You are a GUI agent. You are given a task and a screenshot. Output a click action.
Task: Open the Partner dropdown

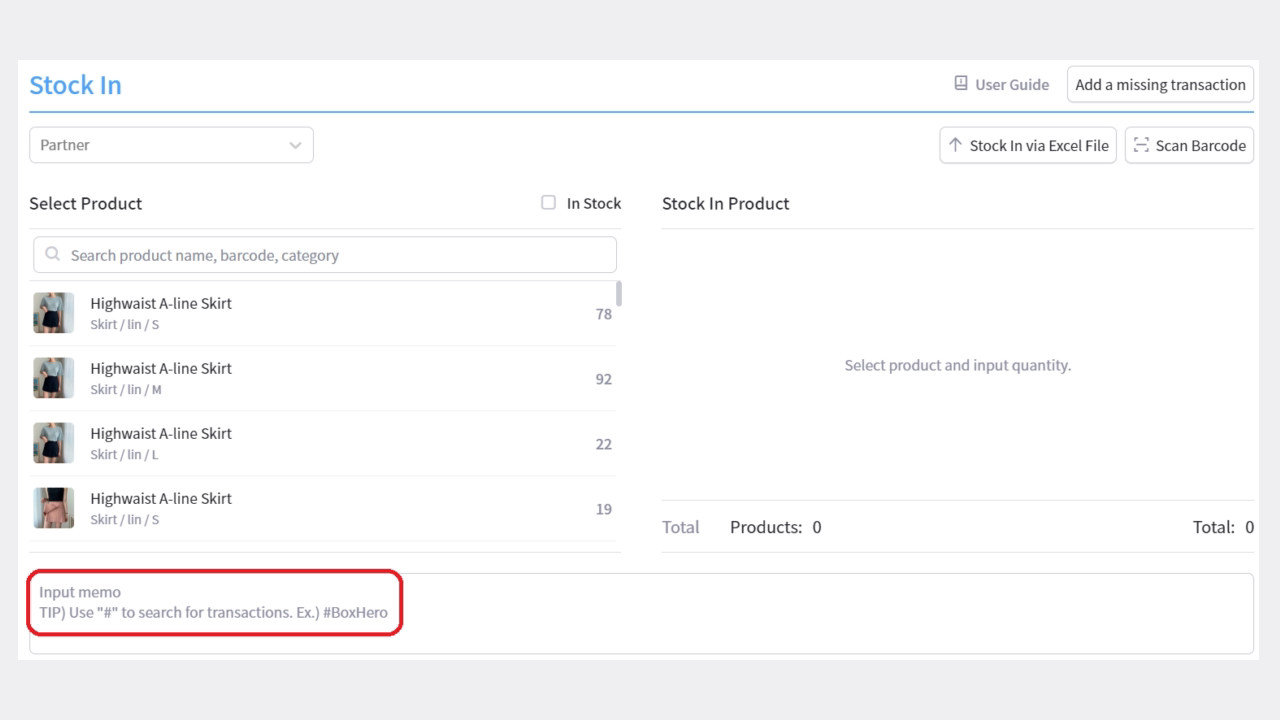pyautogui.click(x=171, y=145)
